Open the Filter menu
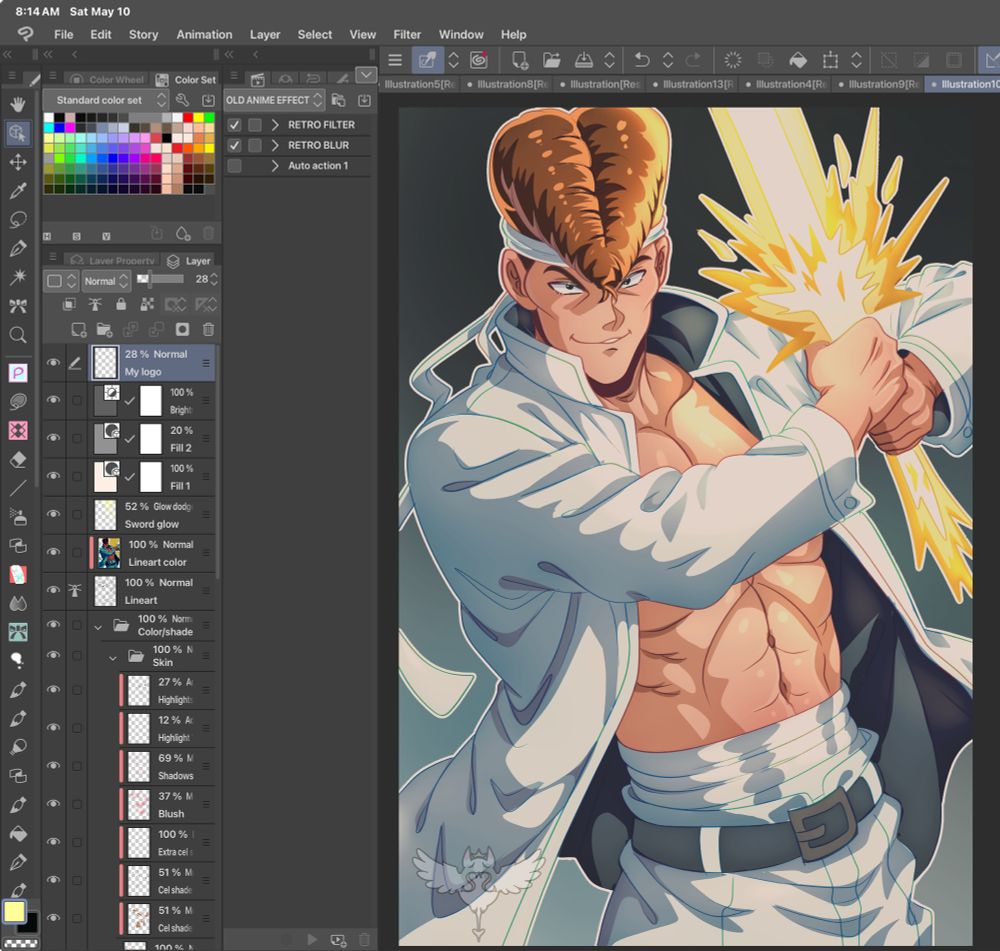1000x951 pixels. tap(407, 34)
